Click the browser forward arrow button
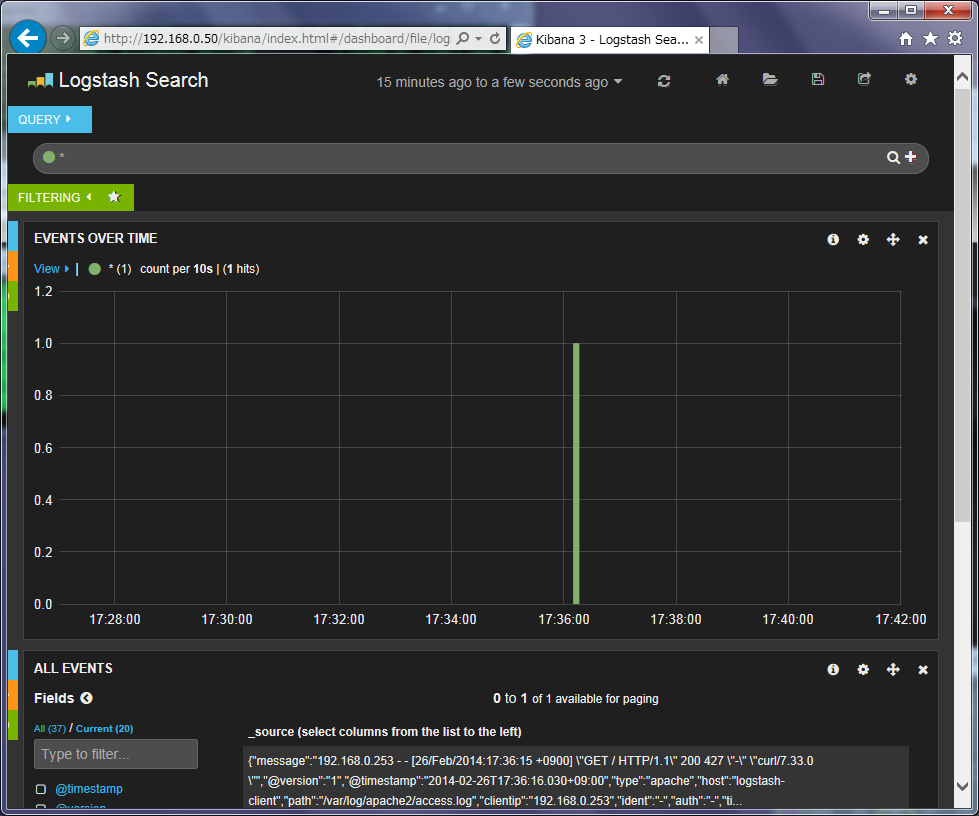 click(62, 38)
